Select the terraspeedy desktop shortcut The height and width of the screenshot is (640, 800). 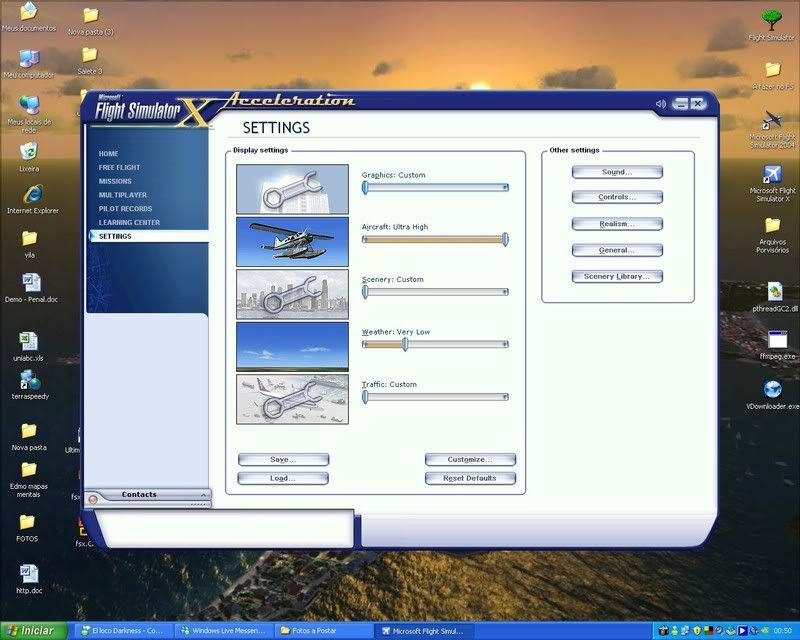30,380
